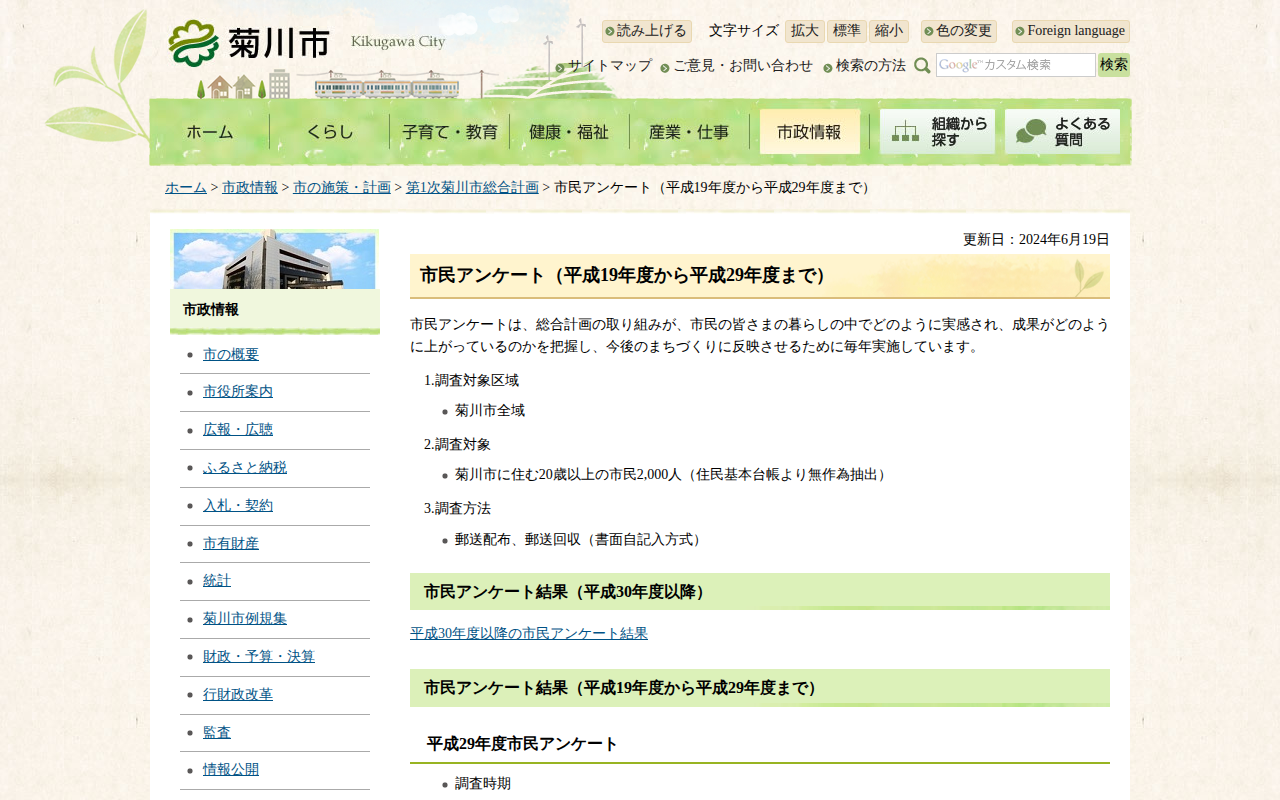
Task: Open 統計 sidebar link
Action: 217,581
